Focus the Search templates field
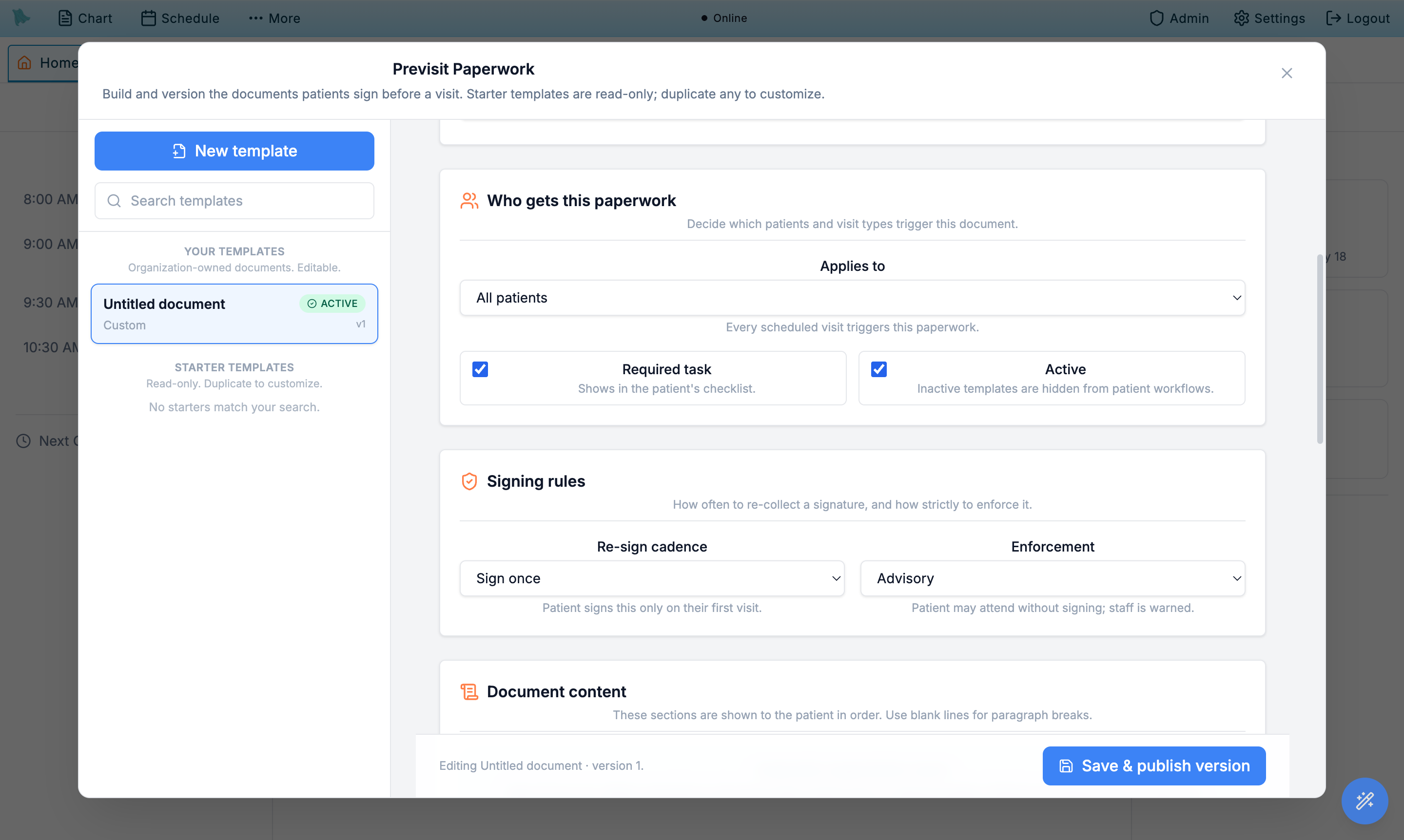The height and width of the screenshot is (840, 1404). click(234, 200)
